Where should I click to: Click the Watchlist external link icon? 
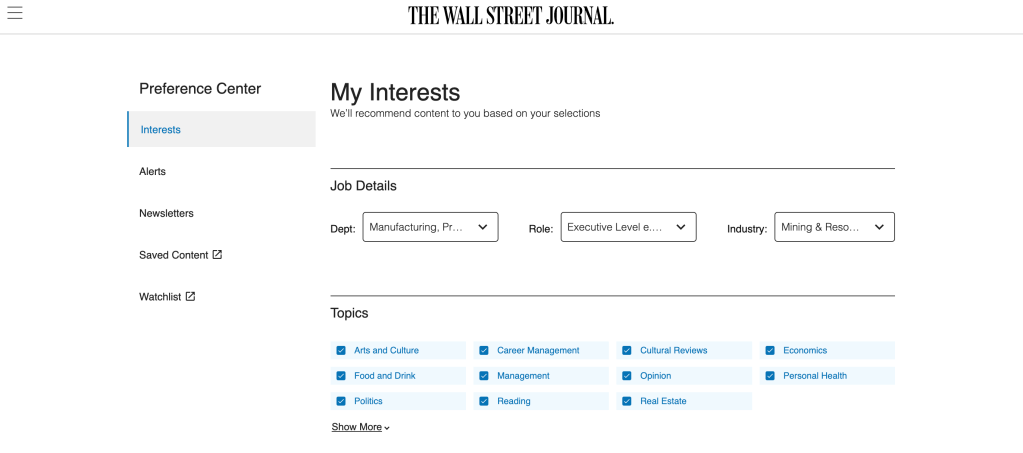pyautogui.click(x=190, y=296)
